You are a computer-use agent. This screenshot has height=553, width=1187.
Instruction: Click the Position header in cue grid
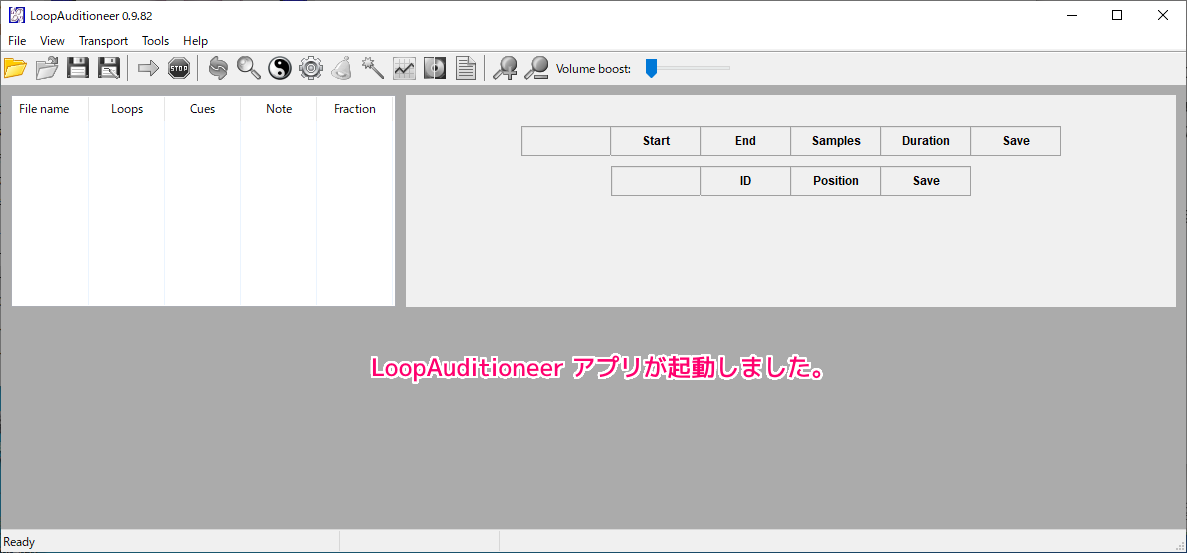(x=835, y=181)
